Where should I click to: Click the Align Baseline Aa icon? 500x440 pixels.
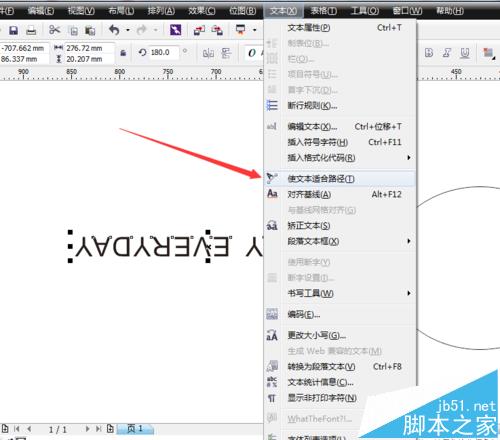pyautogui.click(x=272, y=194)
